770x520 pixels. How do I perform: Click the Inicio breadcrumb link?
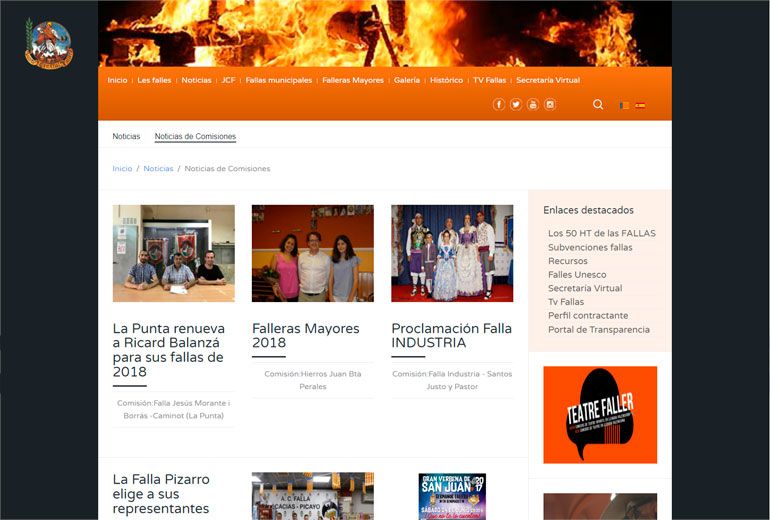[122, 169]
